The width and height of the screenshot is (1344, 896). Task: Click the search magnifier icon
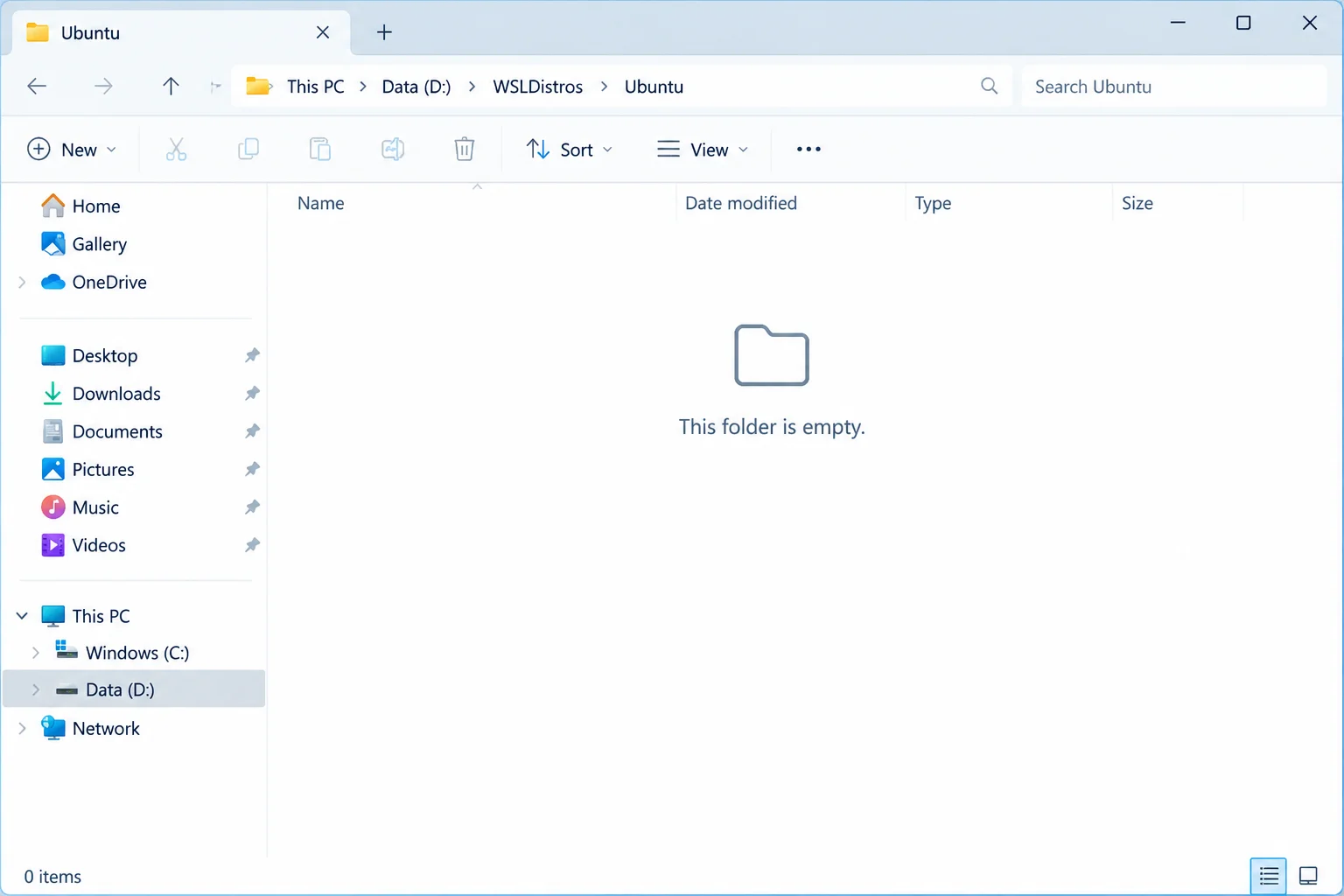pos(990,86)
